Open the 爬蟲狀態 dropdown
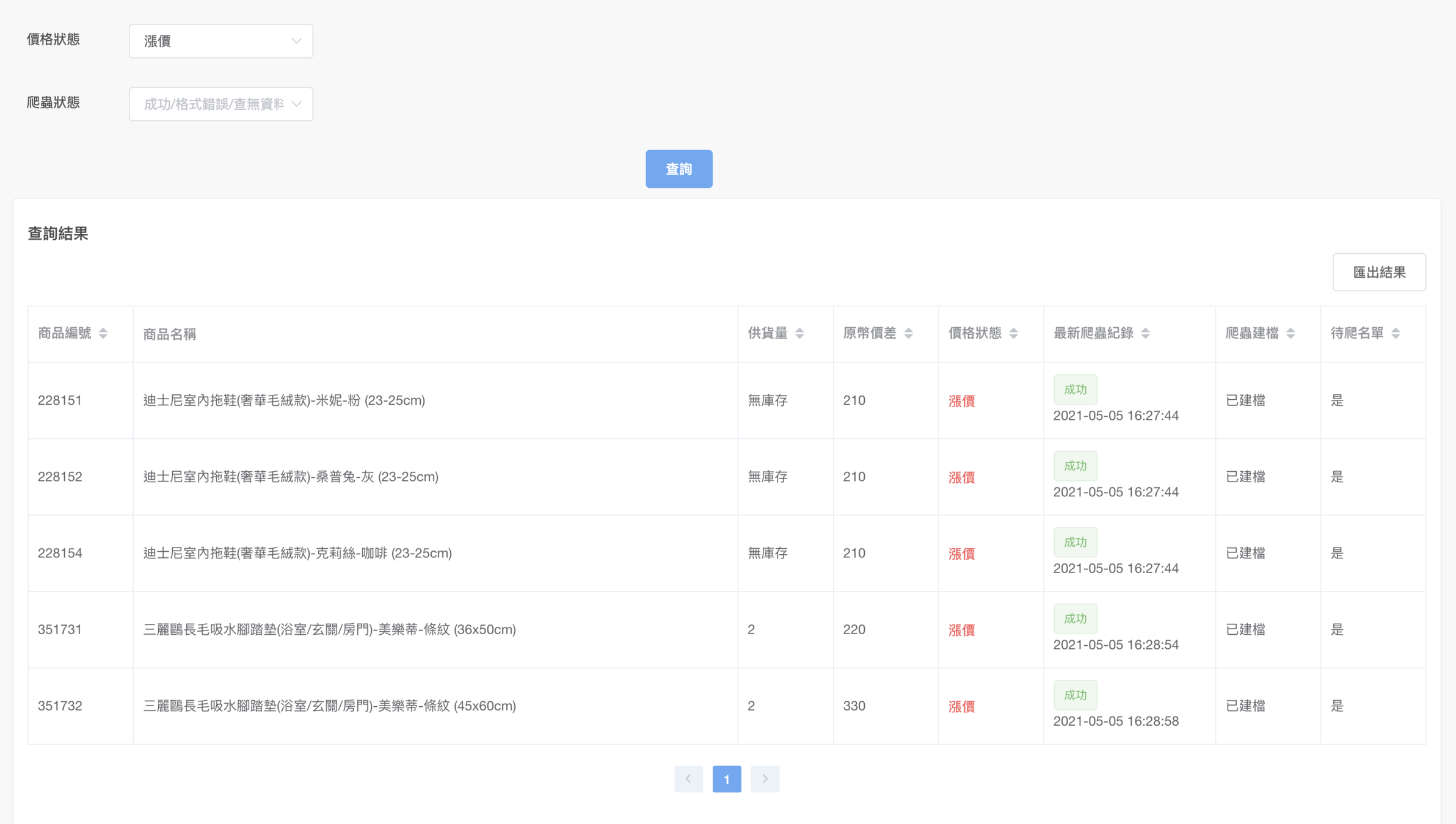 (x=220, y=104)
